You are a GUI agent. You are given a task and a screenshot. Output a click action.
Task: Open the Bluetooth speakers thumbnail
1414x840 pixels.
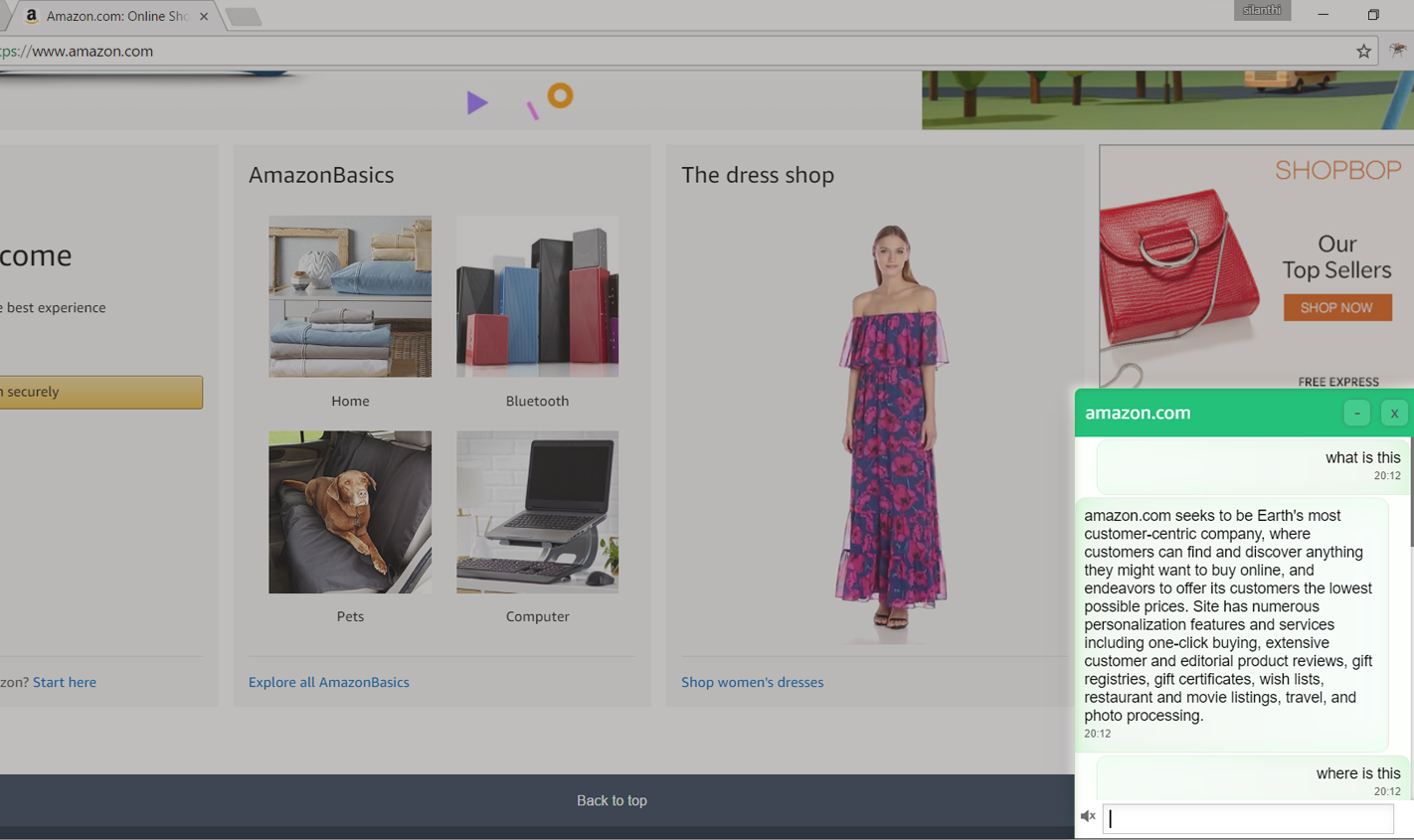click(537, 296)
